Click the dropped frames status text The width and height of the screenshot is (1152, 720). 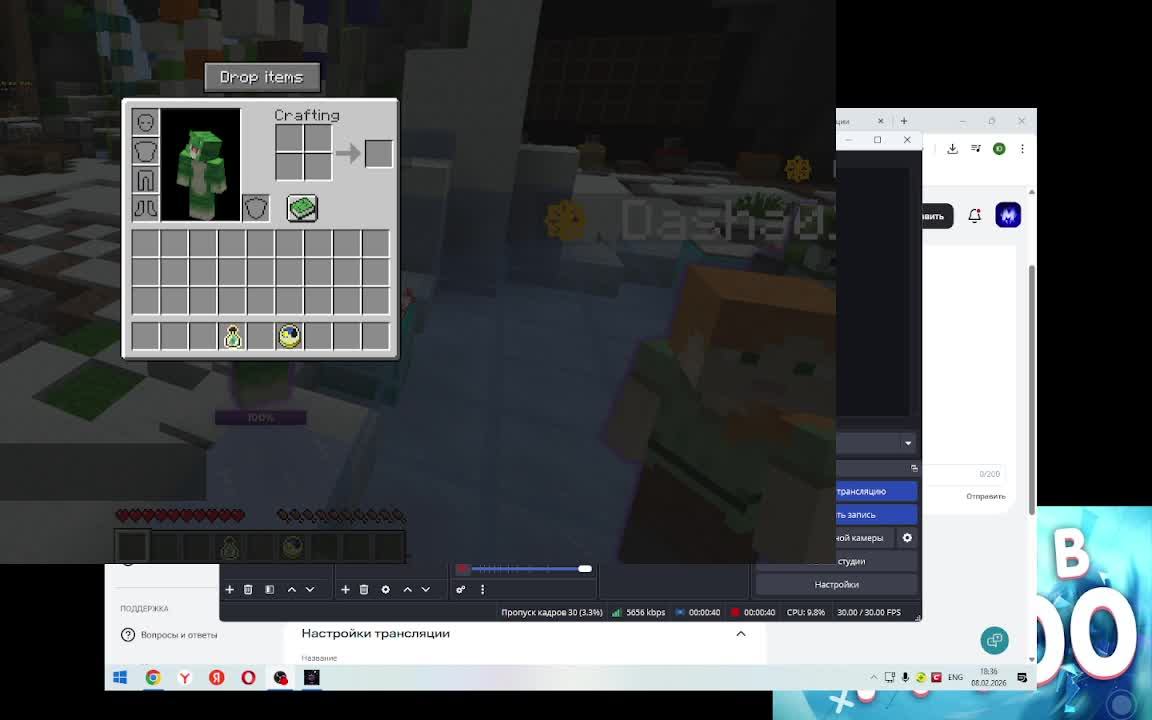[552, 612]
